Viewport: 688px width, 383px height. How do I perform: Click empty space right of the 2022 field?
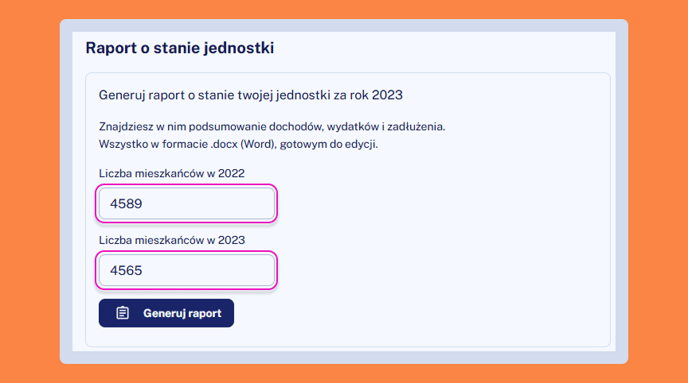pos(439,204)
